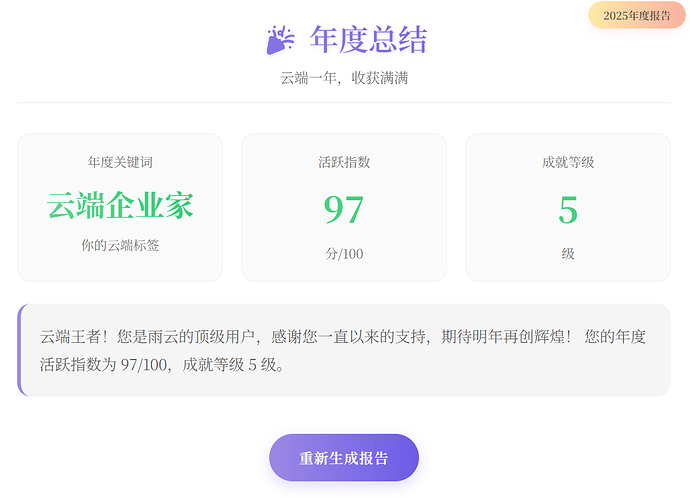Select the activity score value 97
This screenshot has height=498, width=690.
[343, 210]
